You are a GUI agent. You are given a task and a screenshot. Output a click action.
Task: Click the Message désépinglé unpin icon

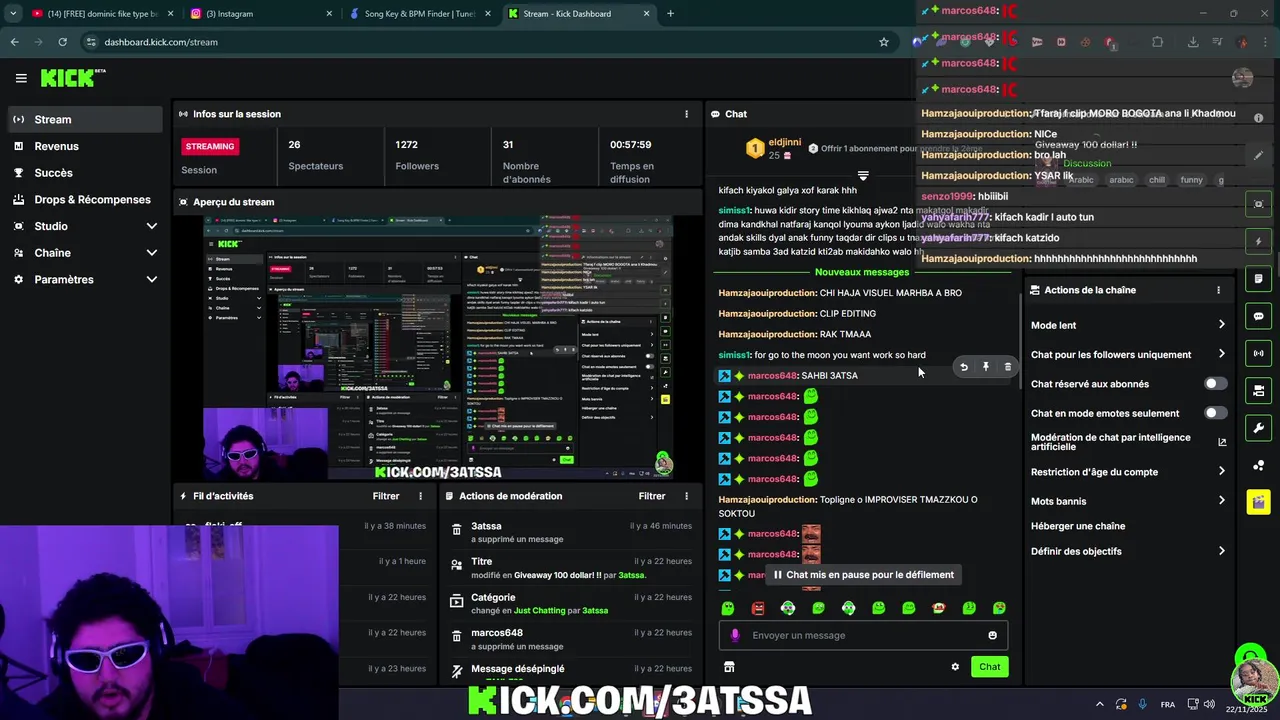coord(457,670)
